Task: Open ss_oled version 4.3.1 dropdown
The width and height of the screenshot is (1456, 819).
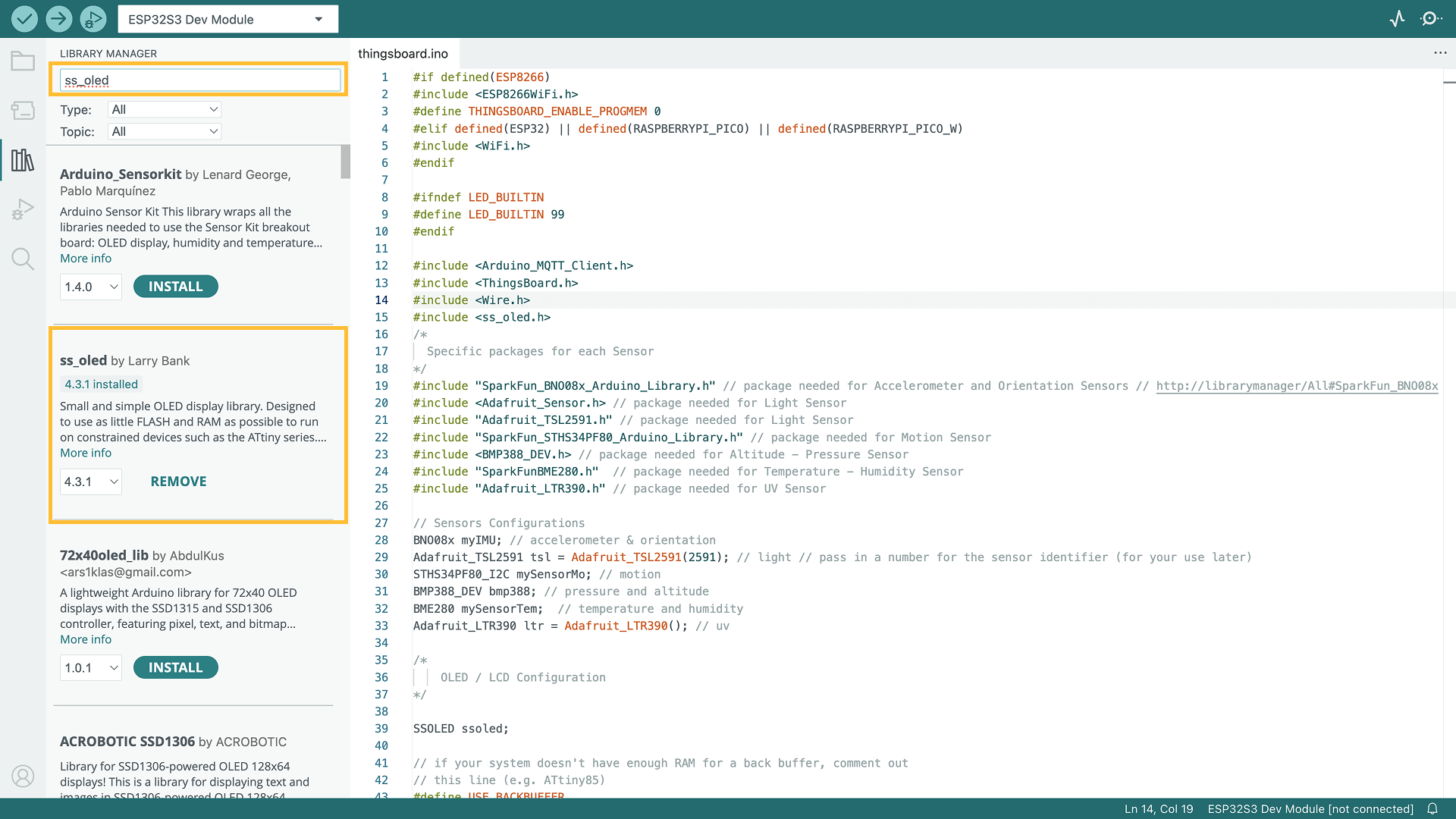Action: [x=91, y=482]
